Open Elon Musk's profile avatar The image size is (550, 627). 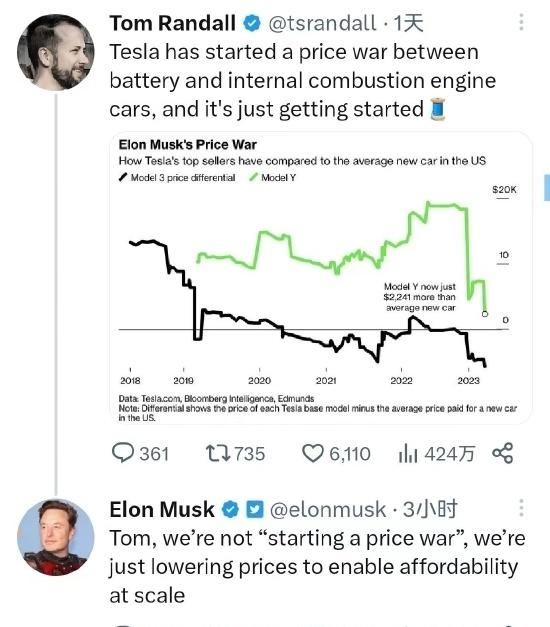coord(56,537)
